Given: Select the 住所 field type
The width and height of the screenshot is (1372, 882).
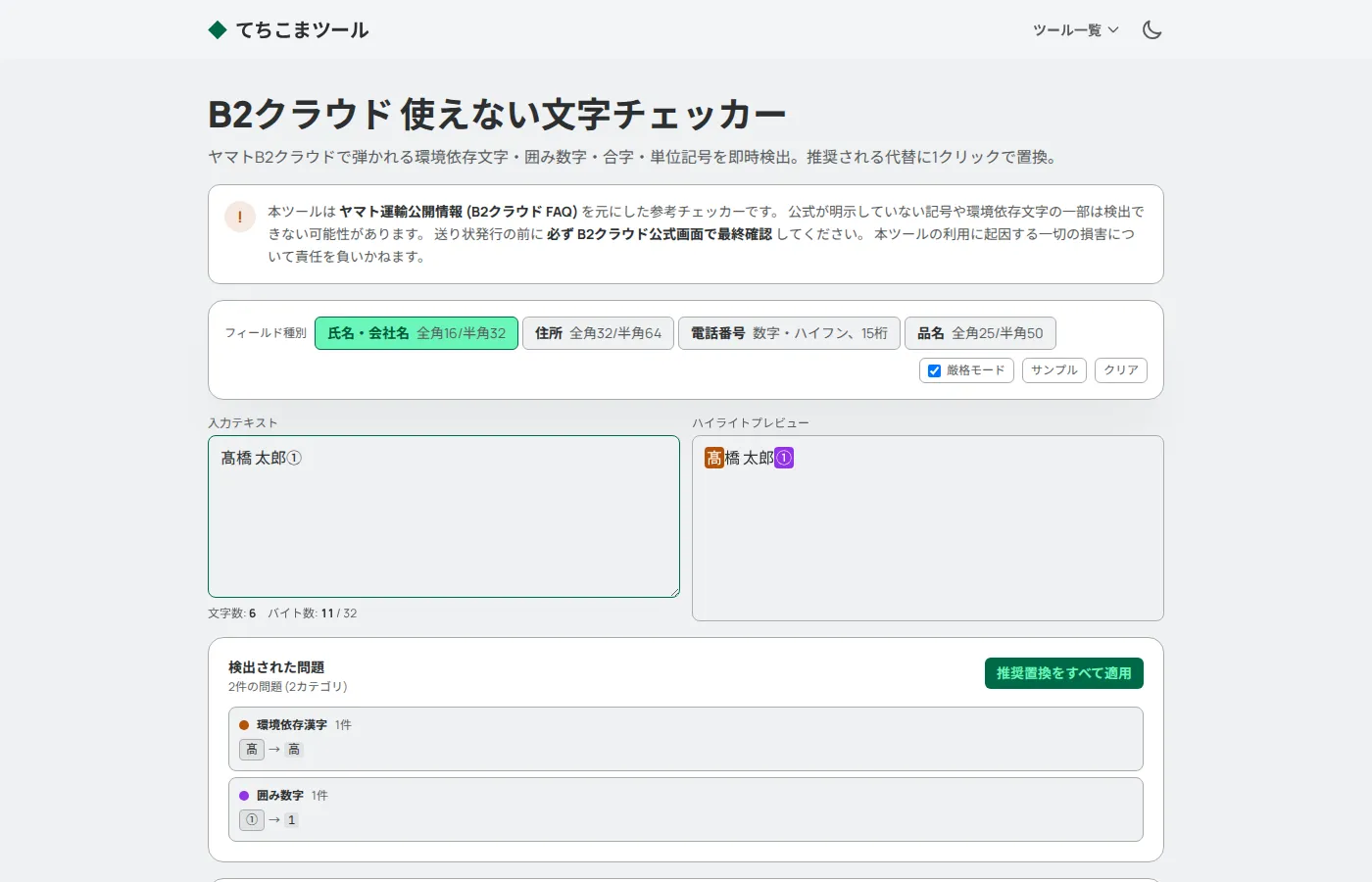Looking at the screenshot, I should pyautogui.click(x=598, y=333).
